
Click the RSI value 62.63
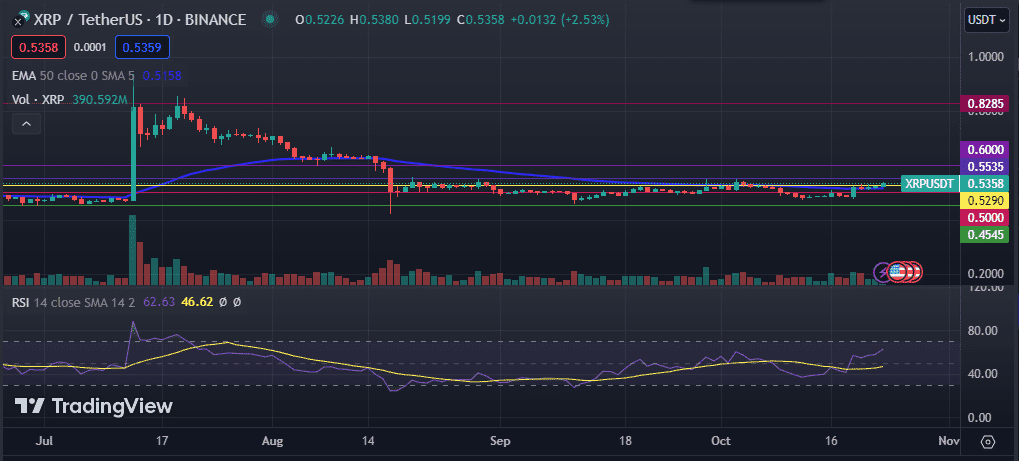[x=158, y=302]
